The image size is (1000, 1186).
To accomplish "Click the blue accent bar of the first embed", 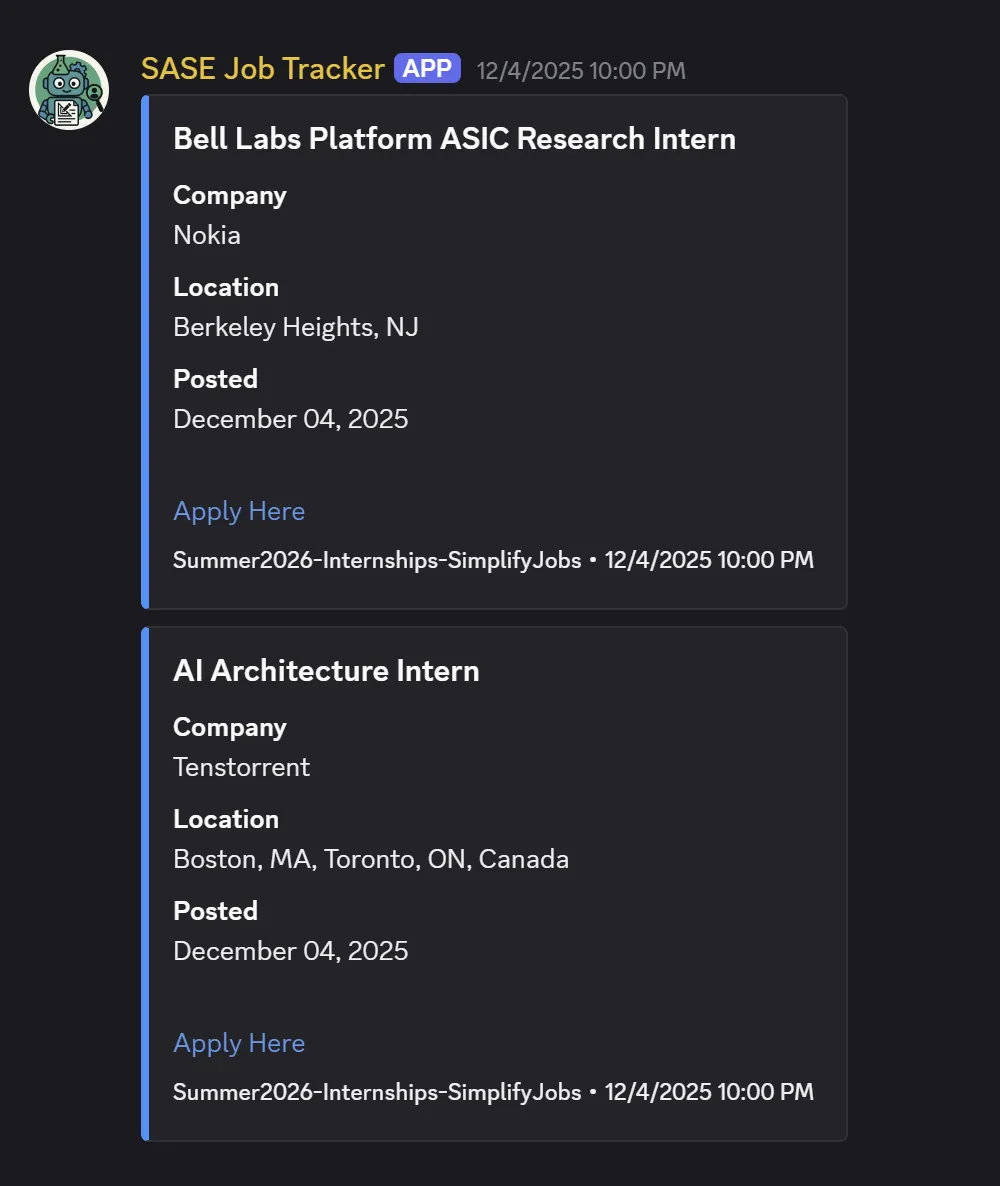I will [146, 350].
